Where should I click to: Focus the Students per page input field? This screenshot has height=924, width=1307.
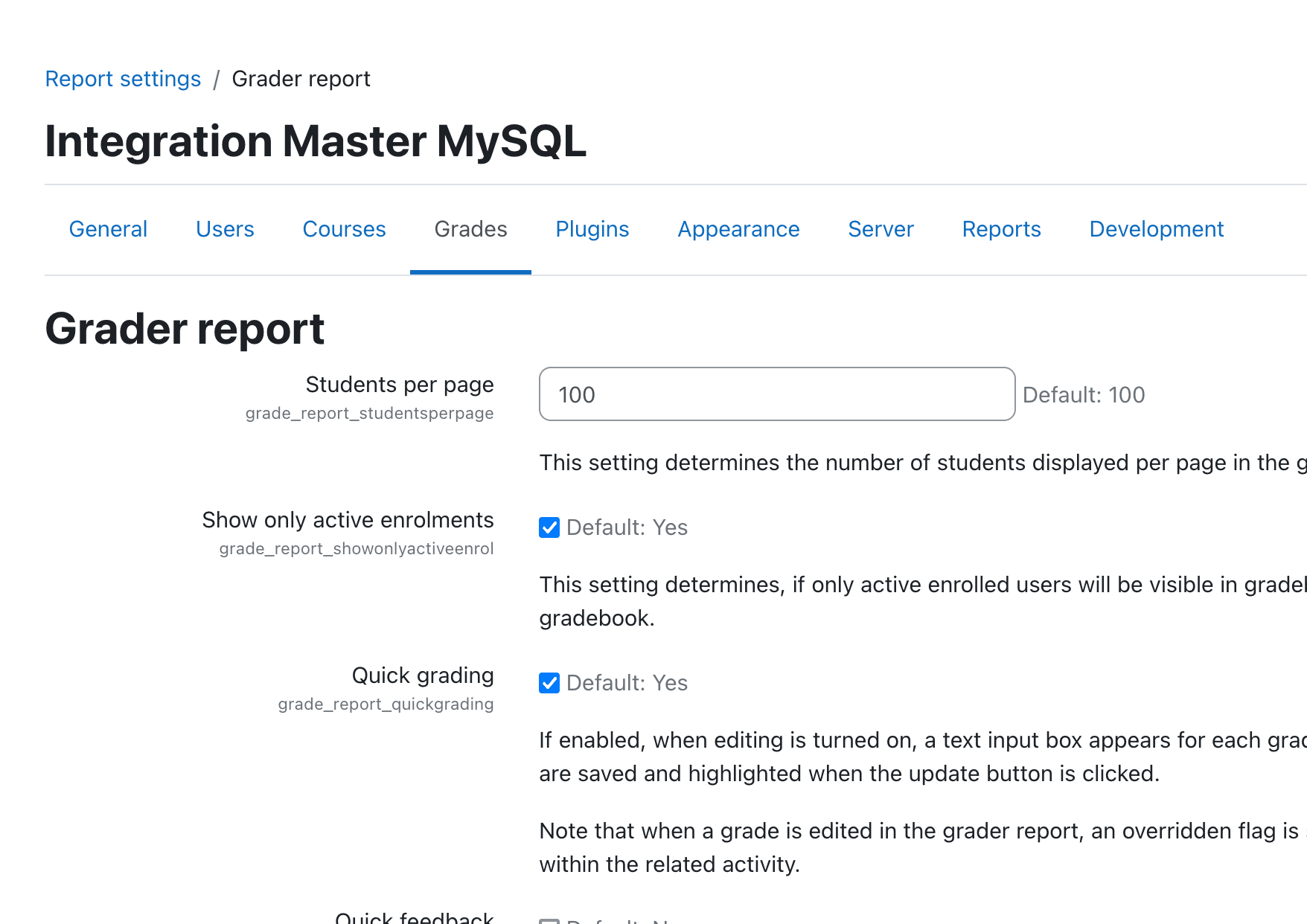pyautogui.click(x=777, y=394)
